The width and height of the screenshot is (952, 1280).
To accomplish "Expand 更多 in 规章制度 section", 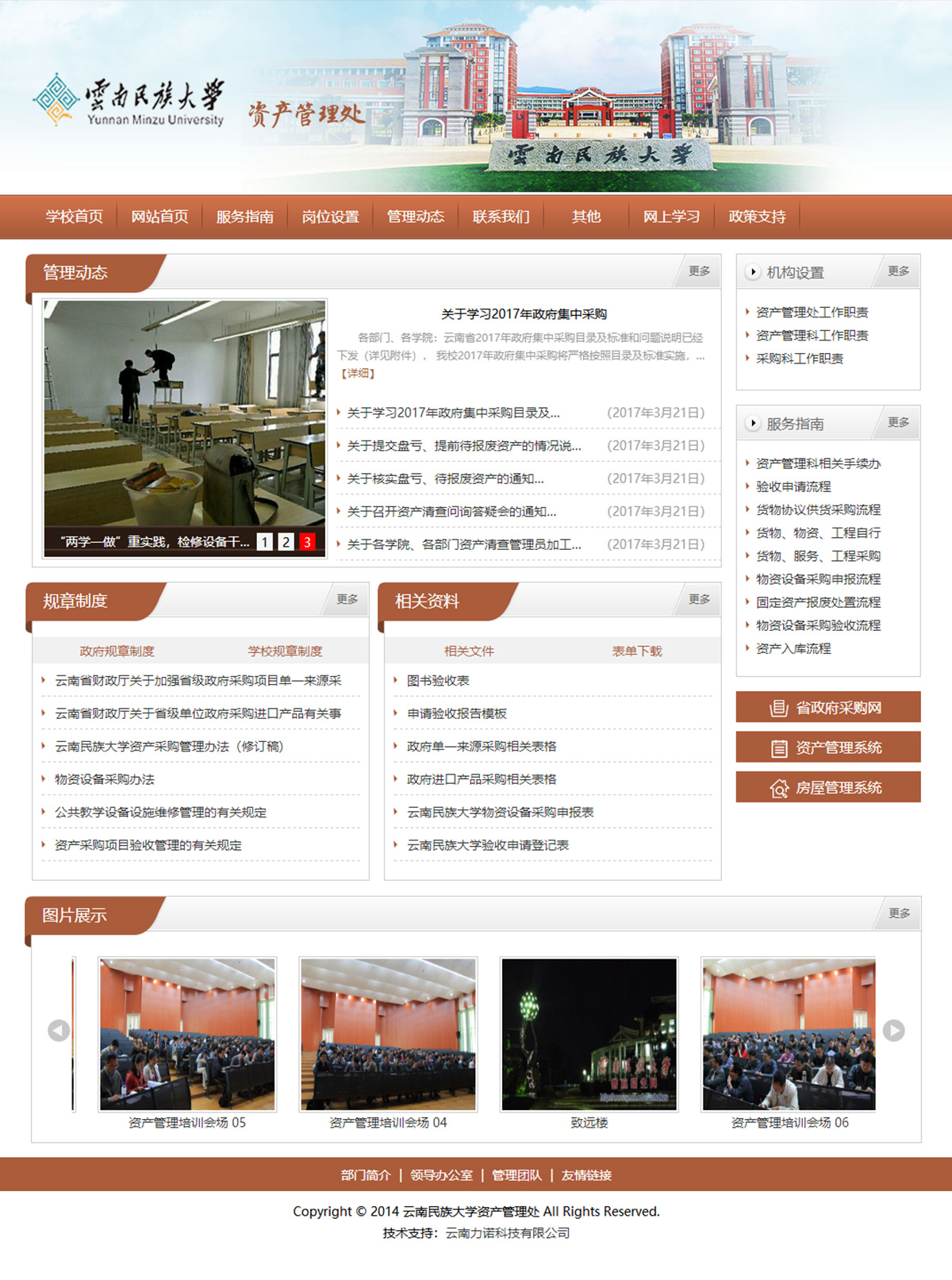I will [x=347, y=600].
